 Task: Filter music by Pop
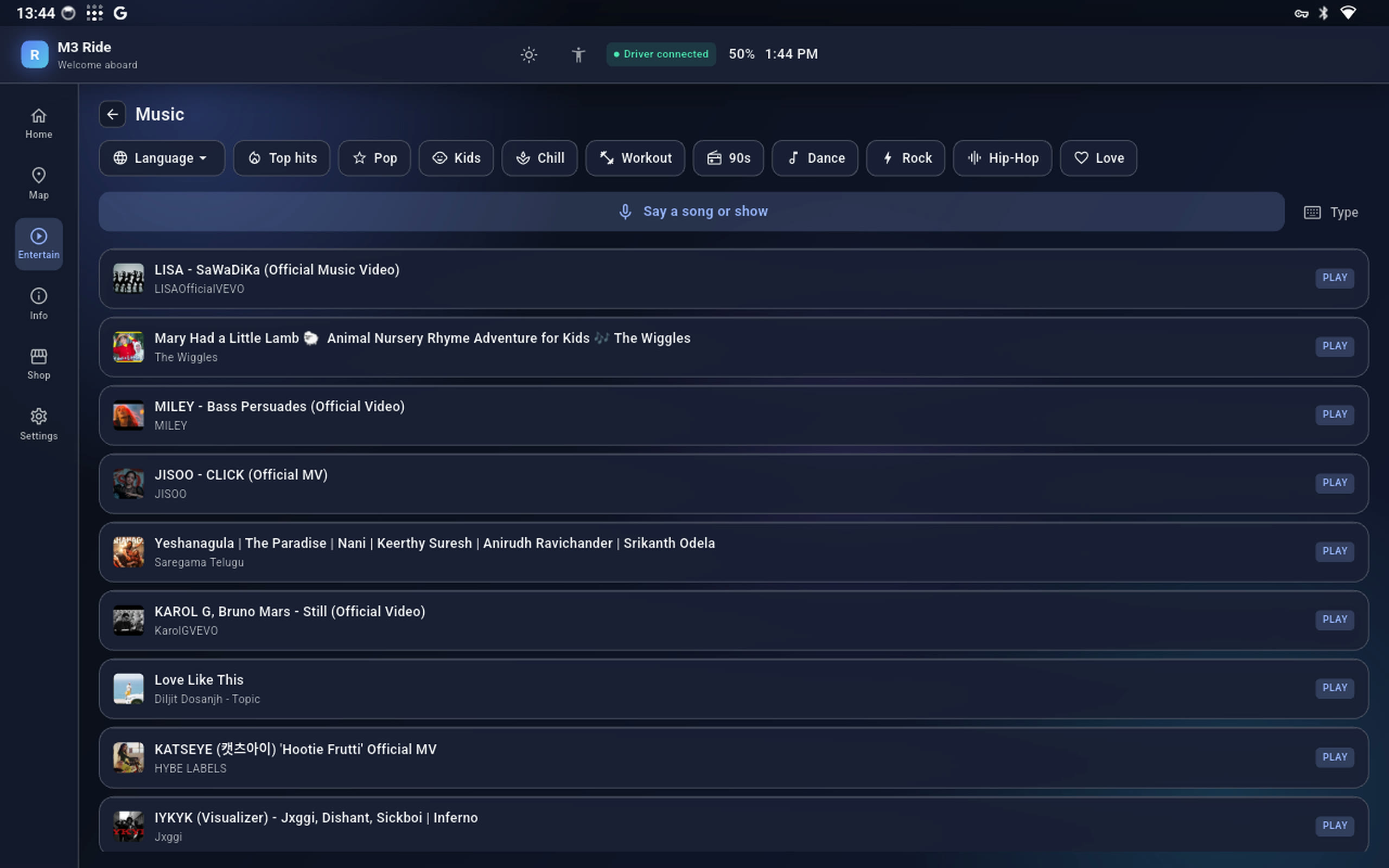tap(374, 158)
